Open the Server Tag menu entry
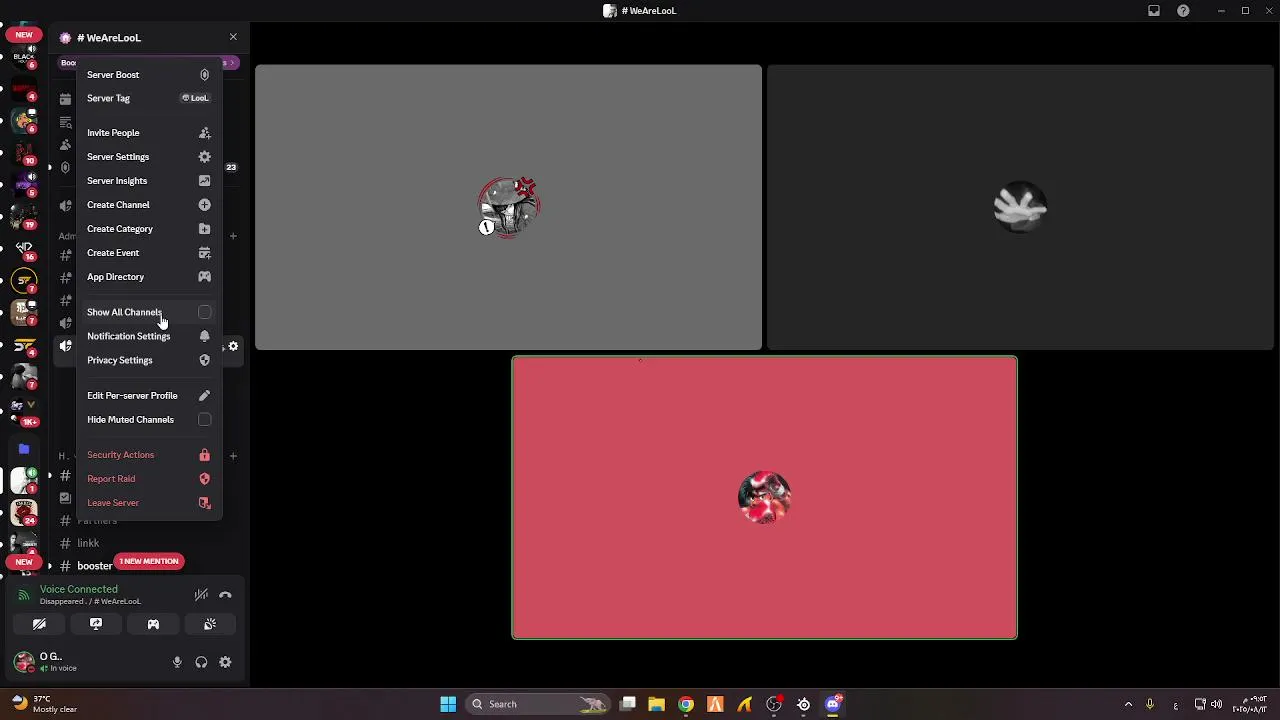This screenshot has height=720, width=1280. pos(148,98)
